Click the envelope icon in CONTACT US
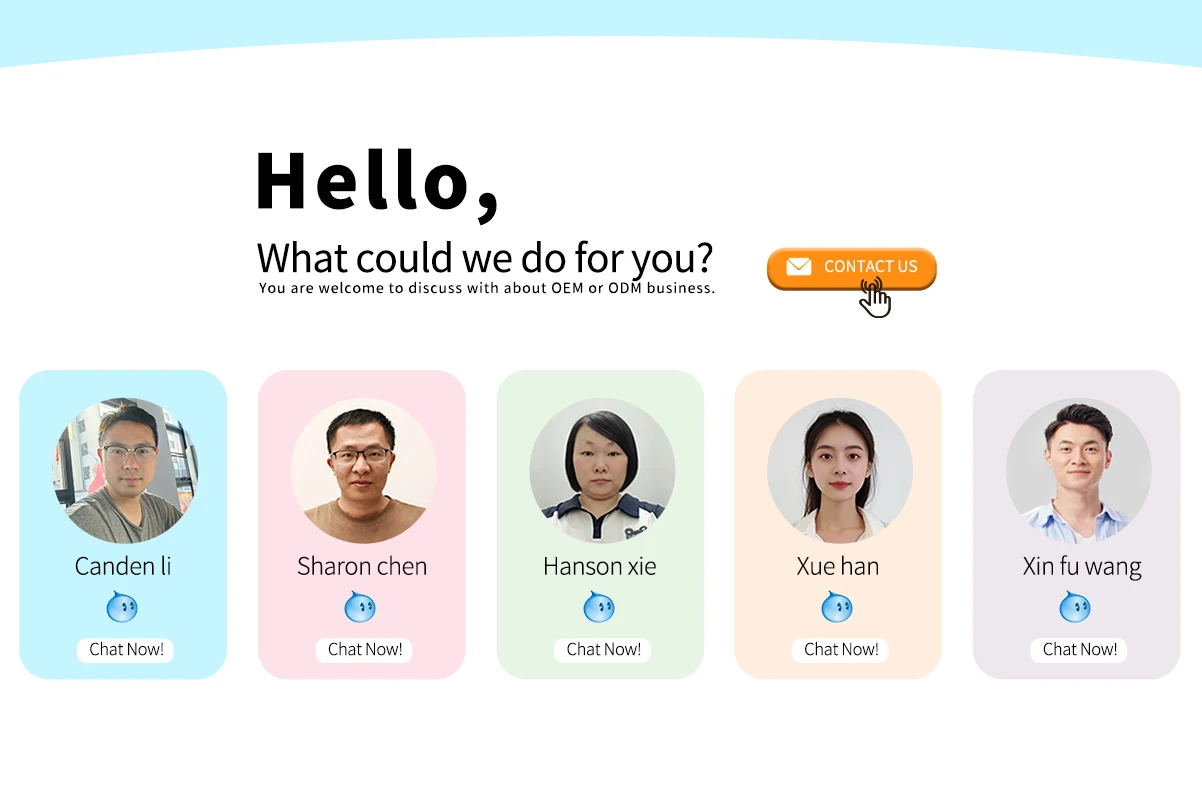1202x800 pixels. (x=798, y=266)
